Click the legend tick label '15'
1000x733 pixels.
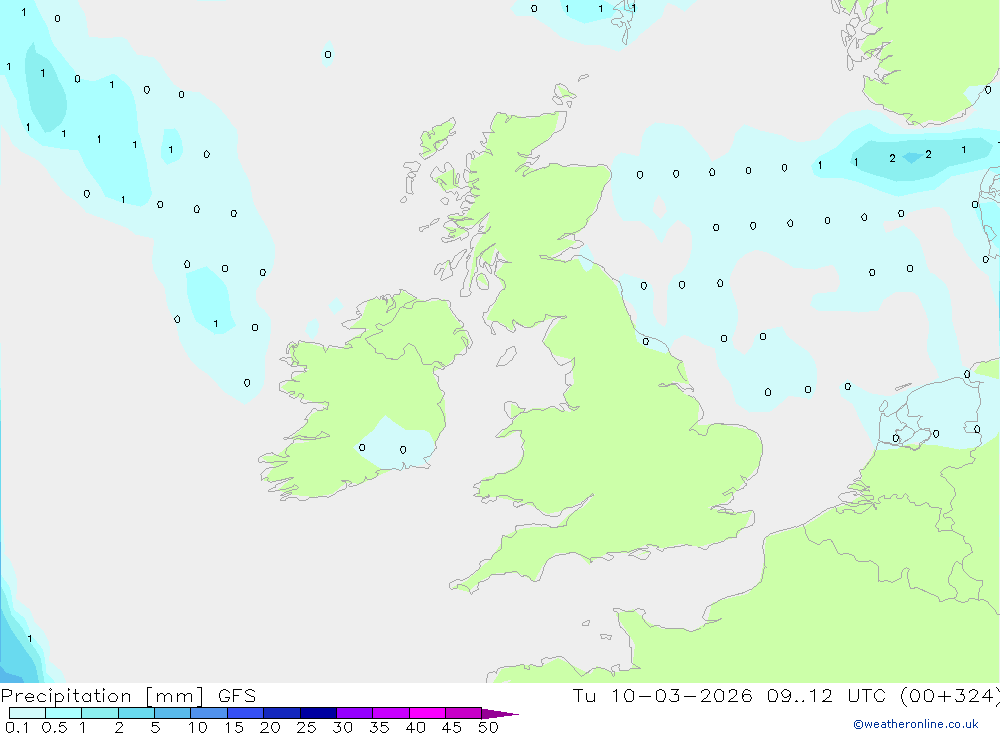click(234, 727)
